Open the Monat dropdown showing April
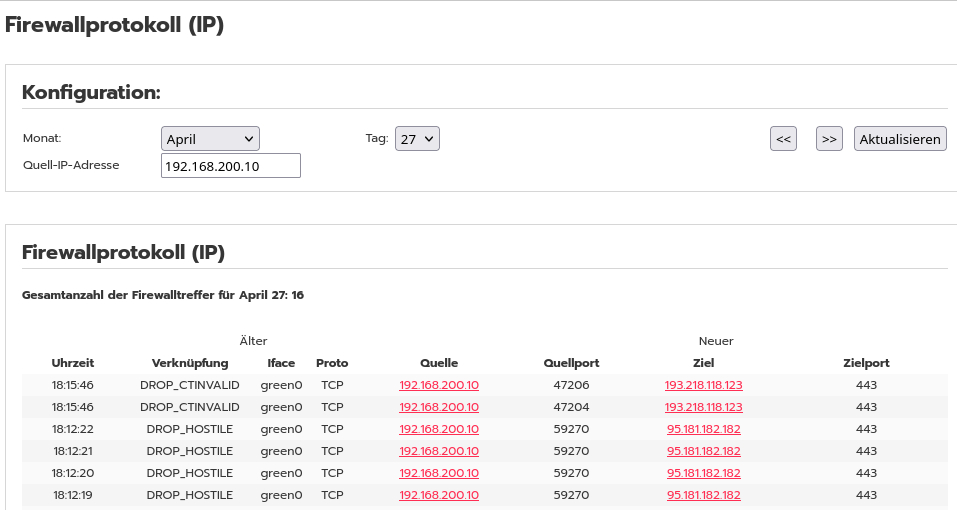This screenshot has width=957, height=510. (210, 138)
